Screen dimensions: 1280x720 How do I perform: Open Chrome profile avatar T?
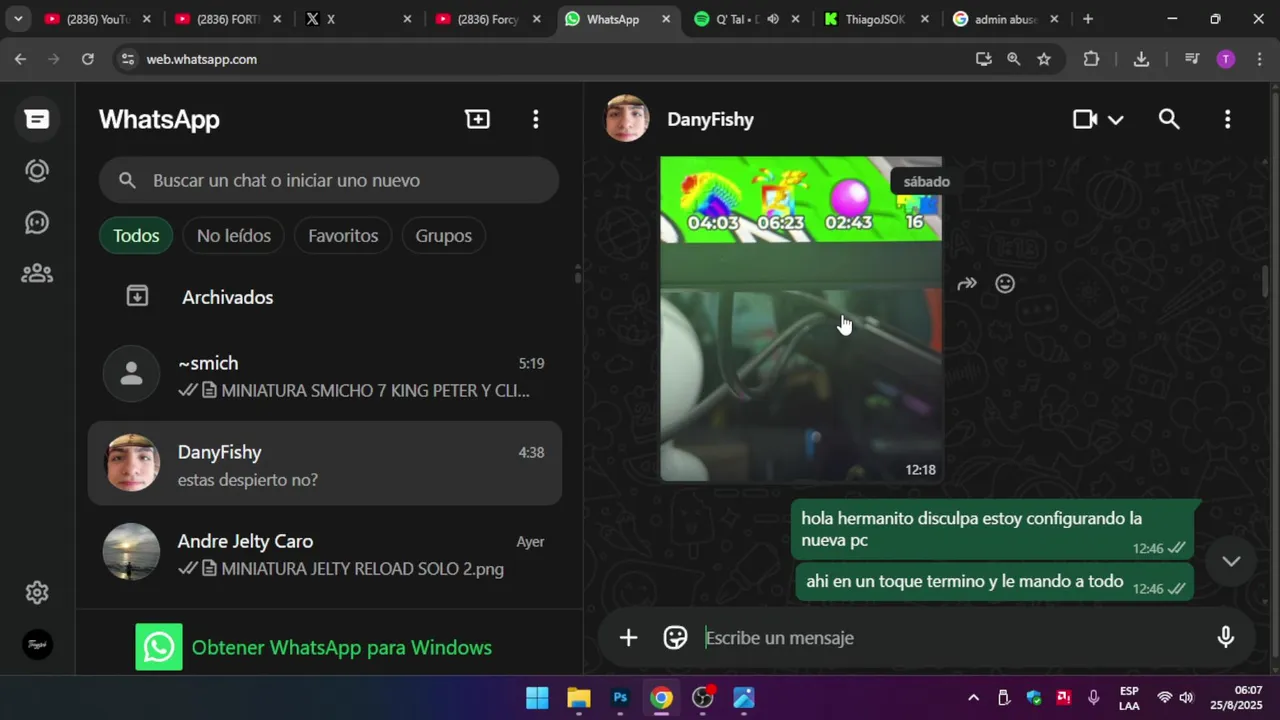click(x=1226, y=59)
